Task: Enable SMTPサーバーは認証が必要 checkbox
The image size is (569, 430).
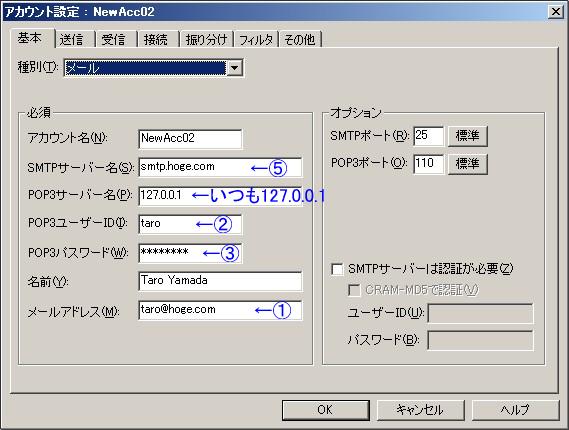Action: click(x=337, y=269)
